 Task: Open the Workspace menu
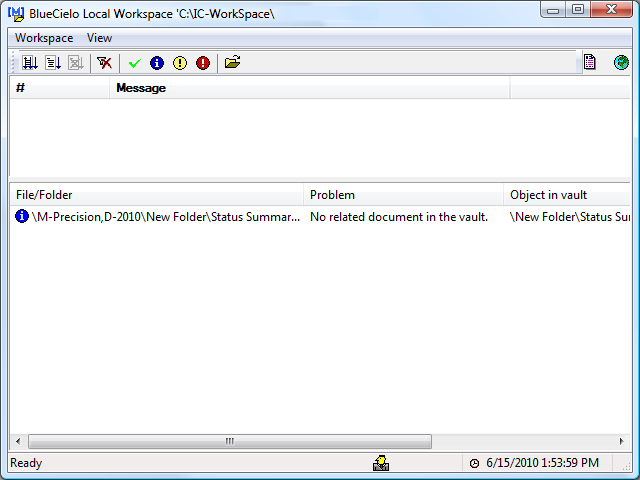click(44, 38)
